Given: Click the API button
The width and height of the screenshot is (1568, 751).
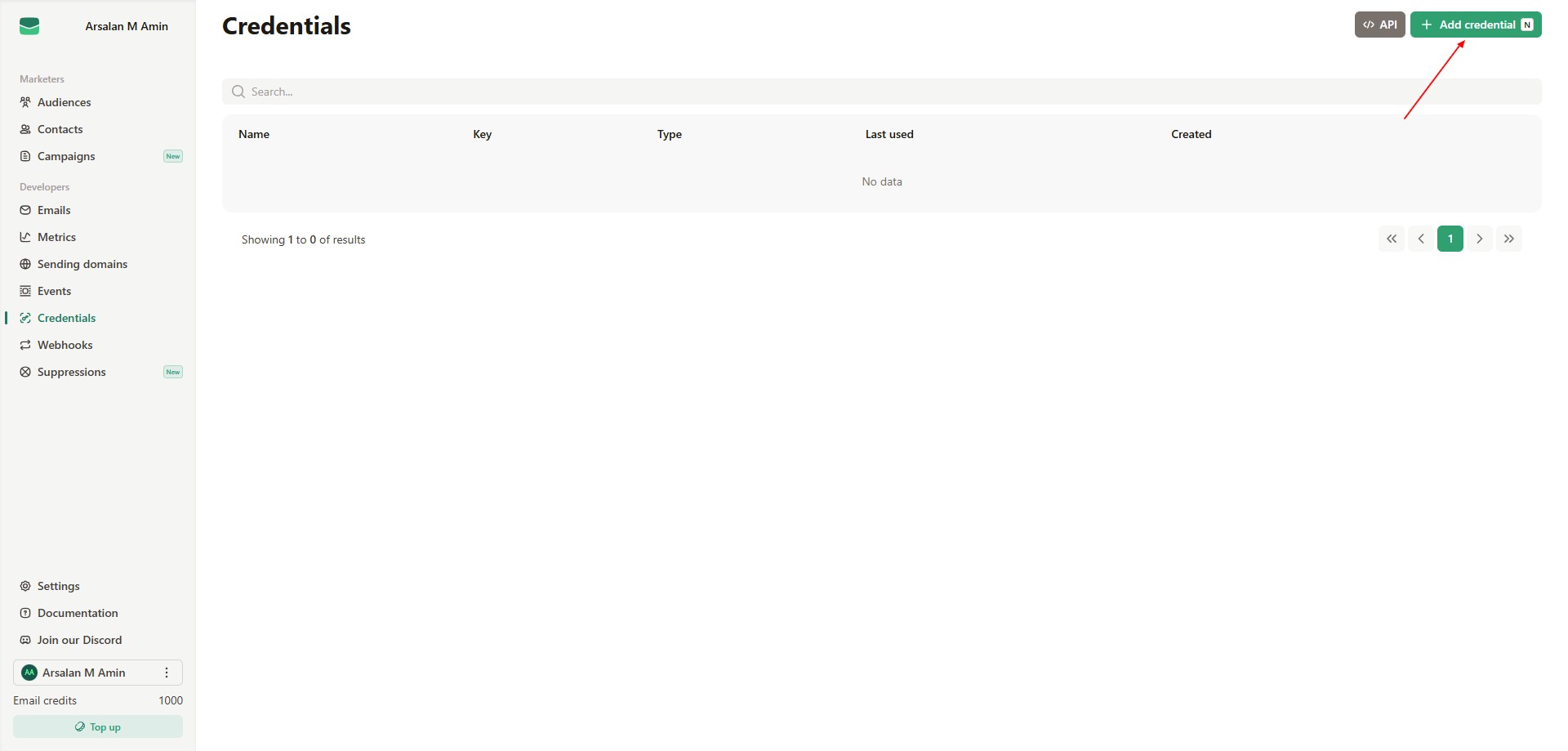Looking at the screenshot, I should [1379, 25].
